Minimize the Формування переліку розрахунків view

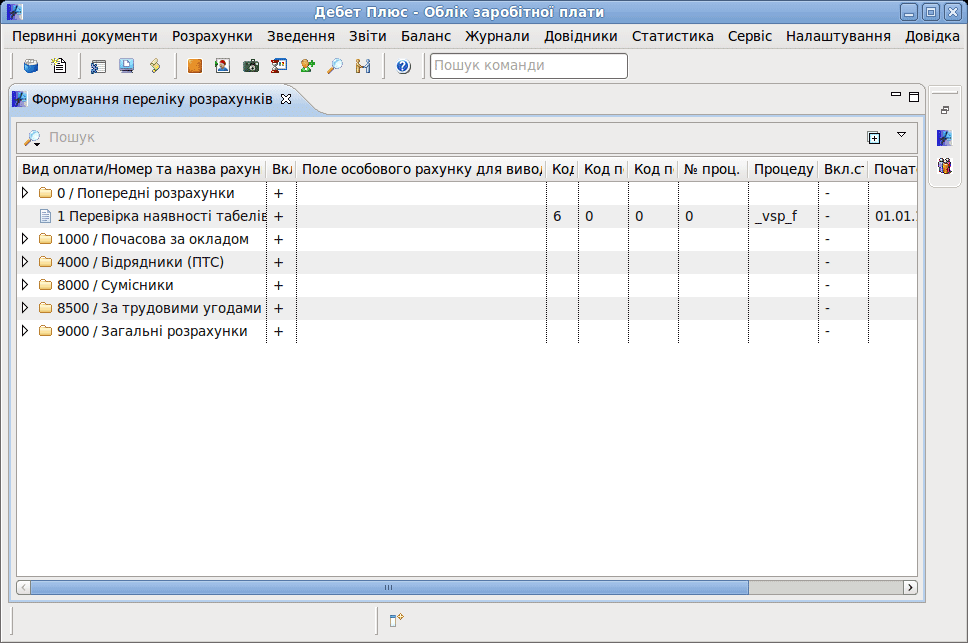click(896, 94)
